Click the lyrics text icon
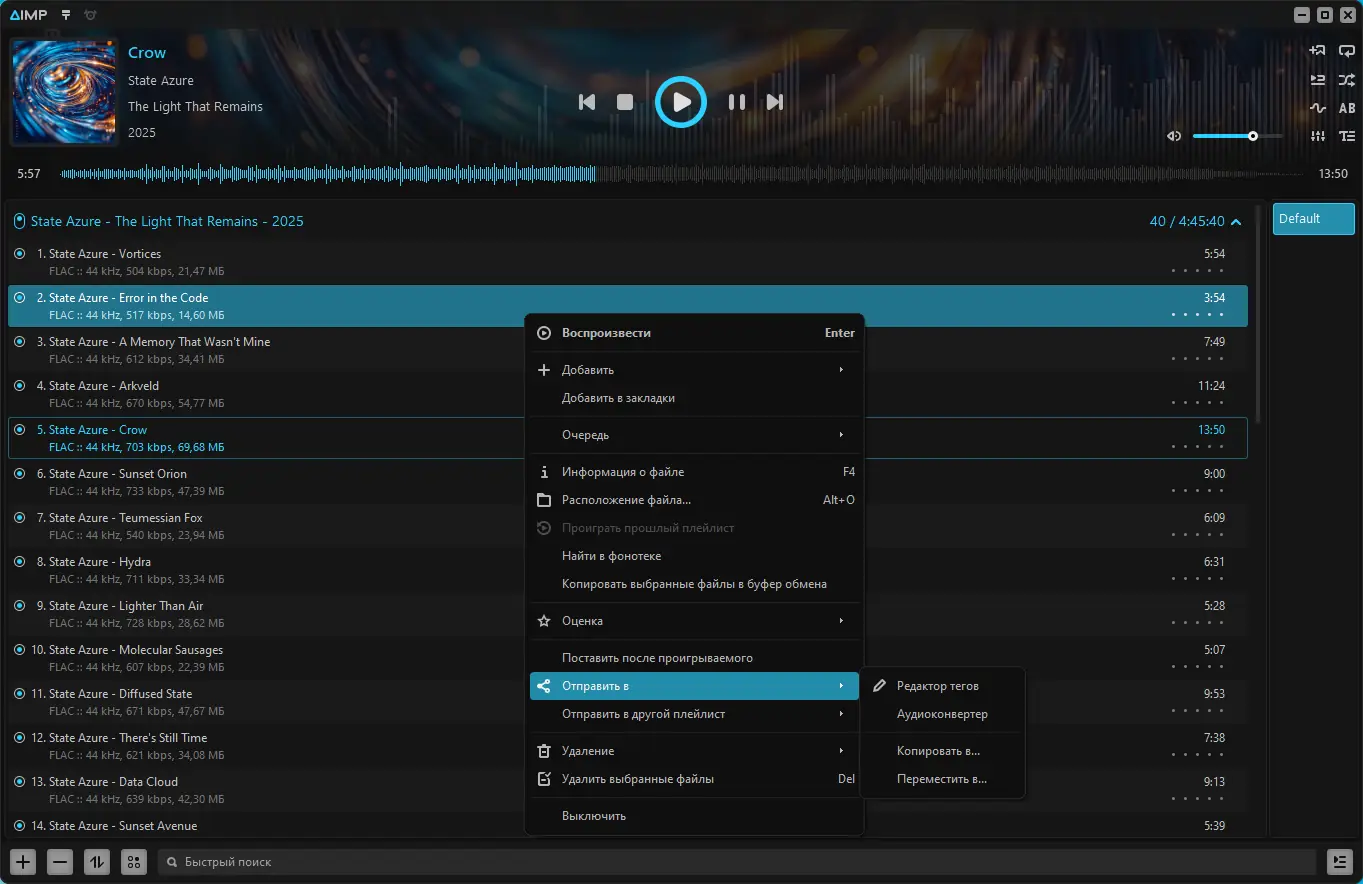Screen dimensions: 1363x884 1347,136
